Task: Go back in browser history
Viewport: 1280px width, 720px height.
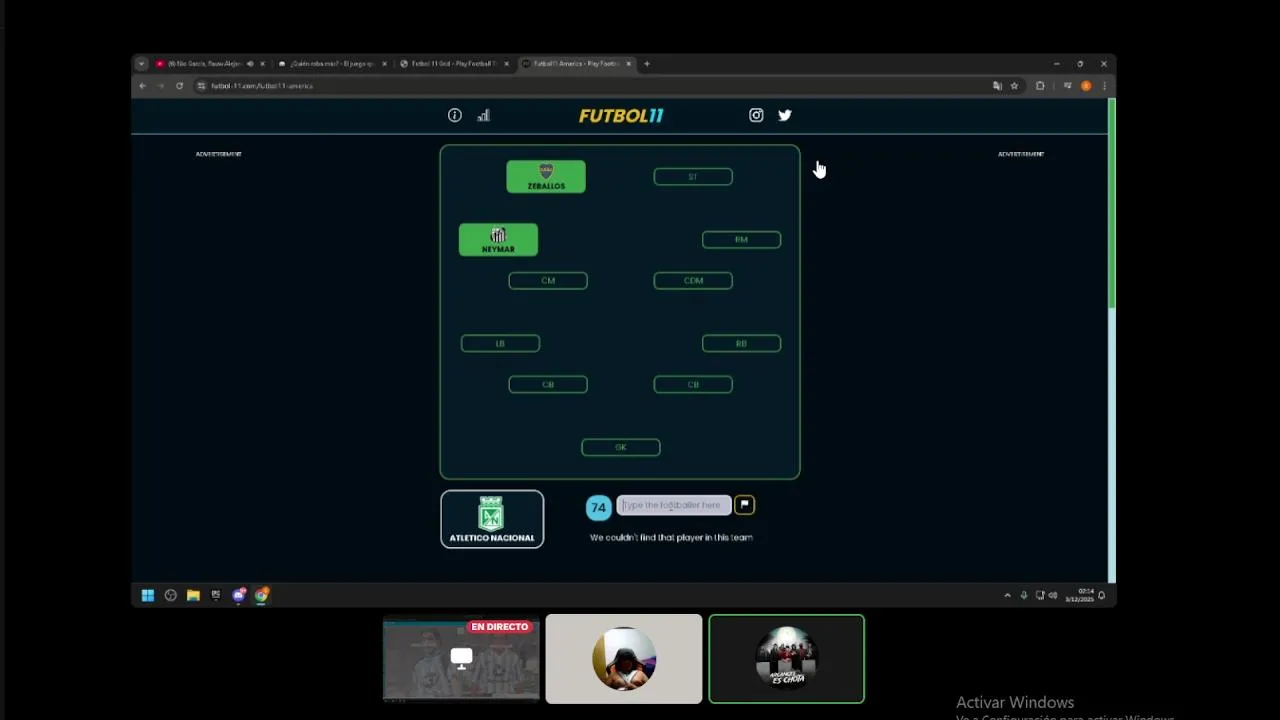Action: pyautogui.click(x=142, y=86)
